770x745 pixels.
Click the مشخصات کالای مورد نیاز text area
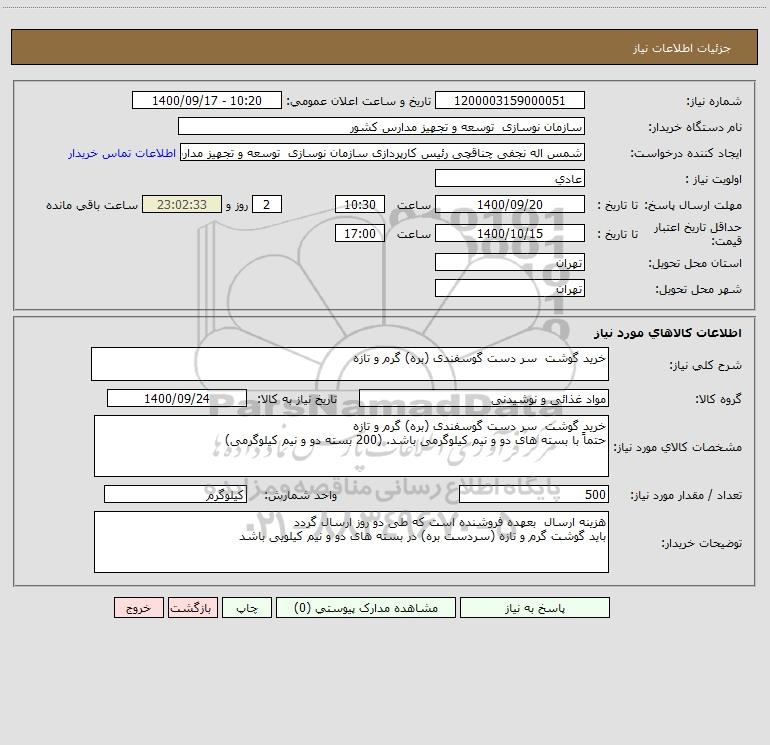pyautogui.click(x=351, y=446)
